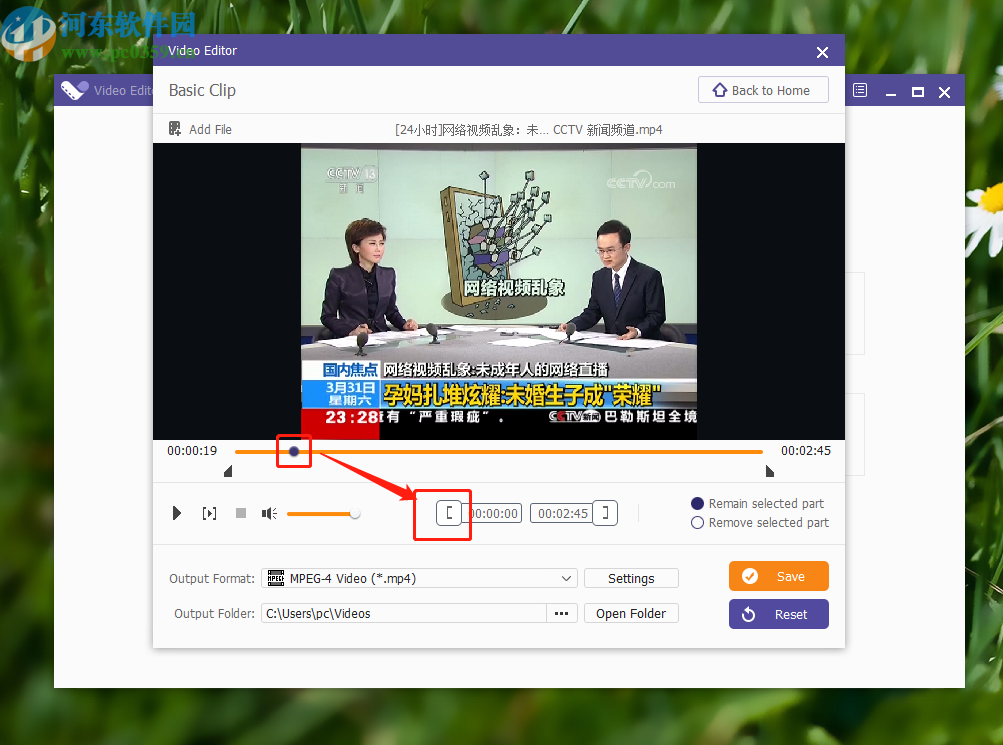Click Back to Home

point(762,89)
